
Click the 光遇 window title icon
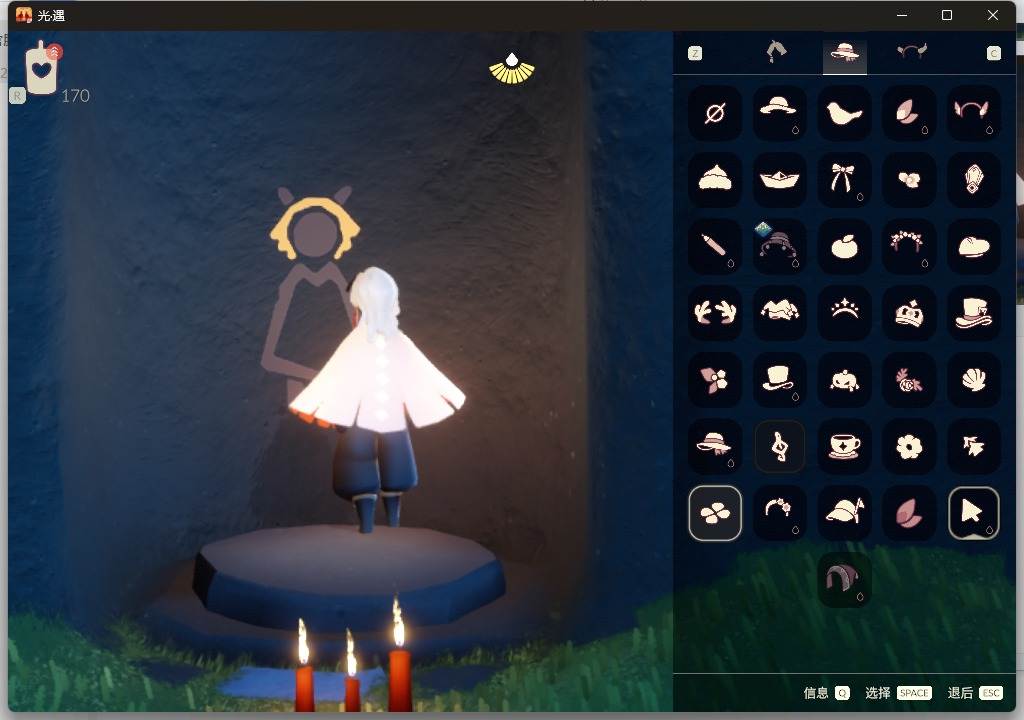click(24, 15)
